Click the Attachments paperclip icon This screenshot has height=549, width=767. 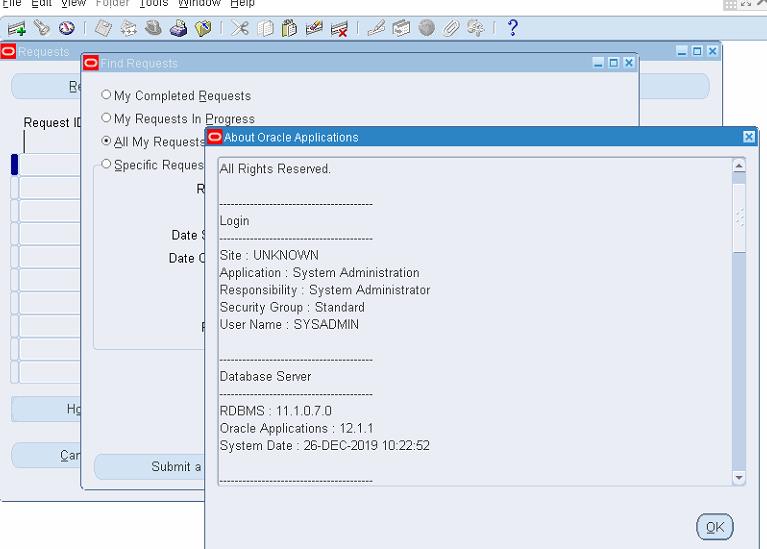click(x=451, y=28)
